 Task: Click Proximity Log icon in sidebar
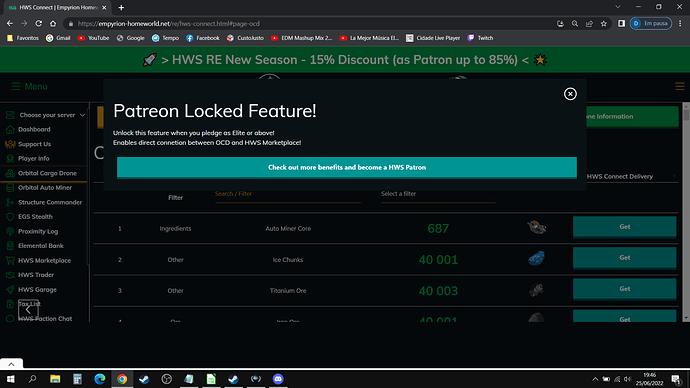click(10, 231)
